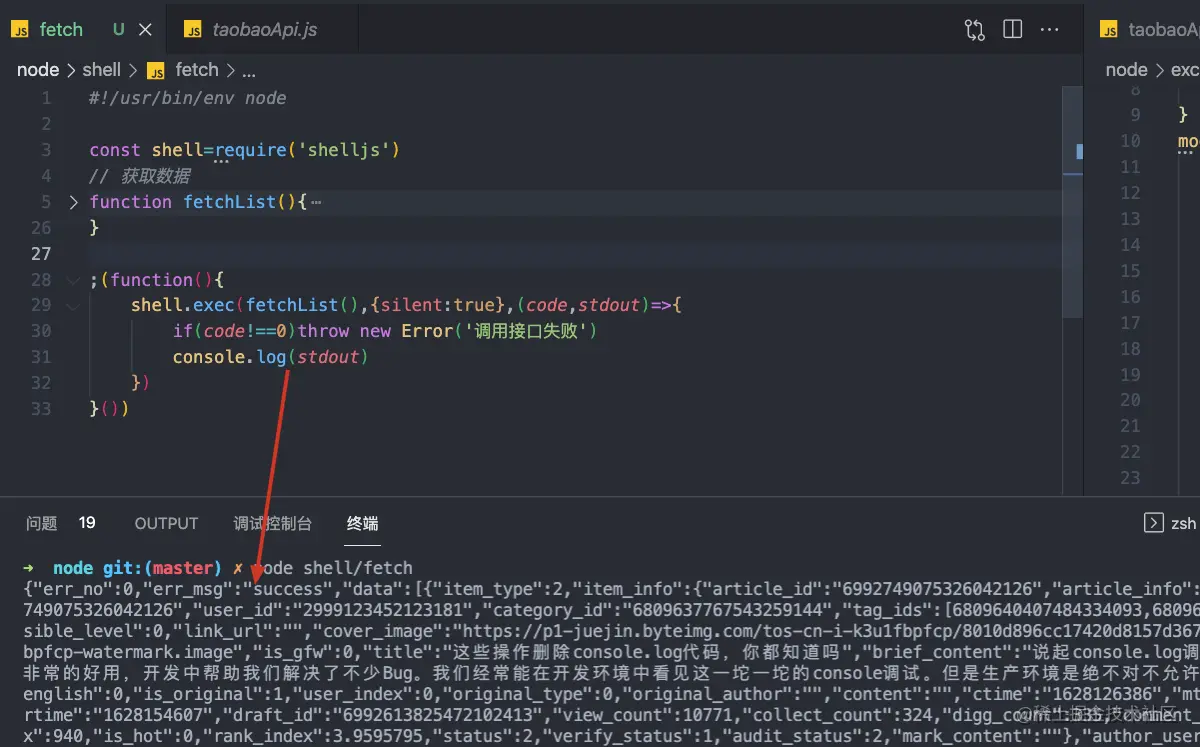Click line number 31 in the gutter
The height and width of the screenshot is (747, 1200).
coord(41,357)
